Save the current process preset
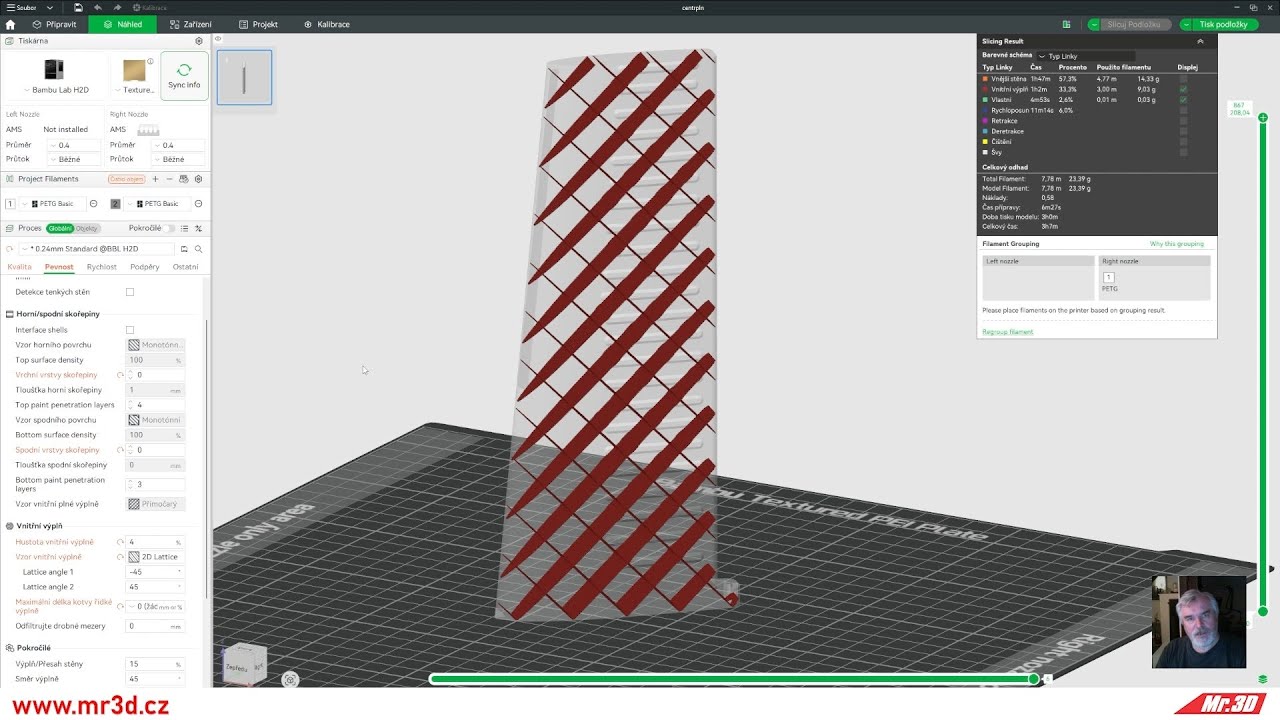This screenshot has height=720, width=1280. click(x=184, y=249)
